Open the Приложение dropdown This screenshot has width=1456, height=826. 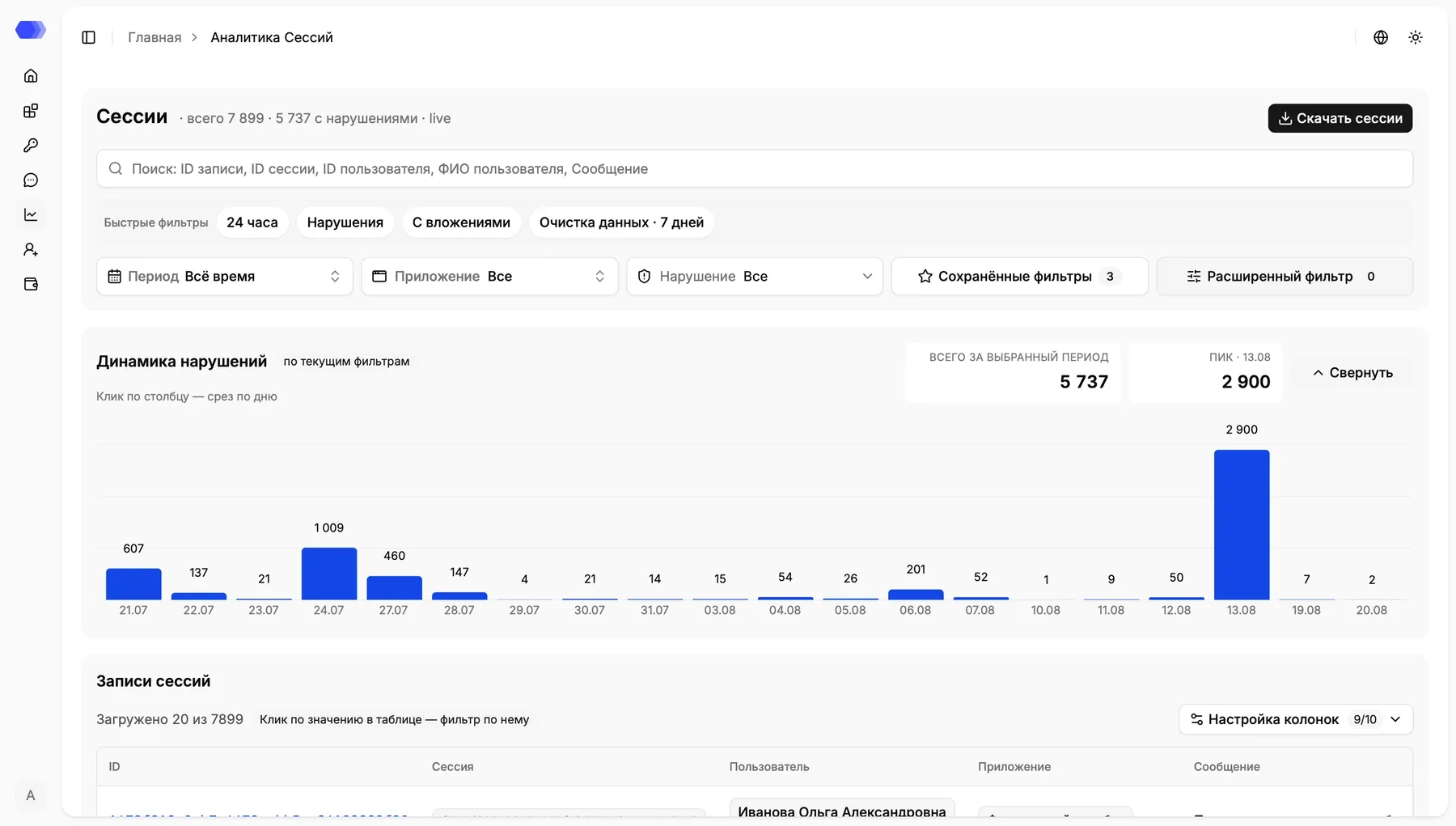click(x=489, y=277)
